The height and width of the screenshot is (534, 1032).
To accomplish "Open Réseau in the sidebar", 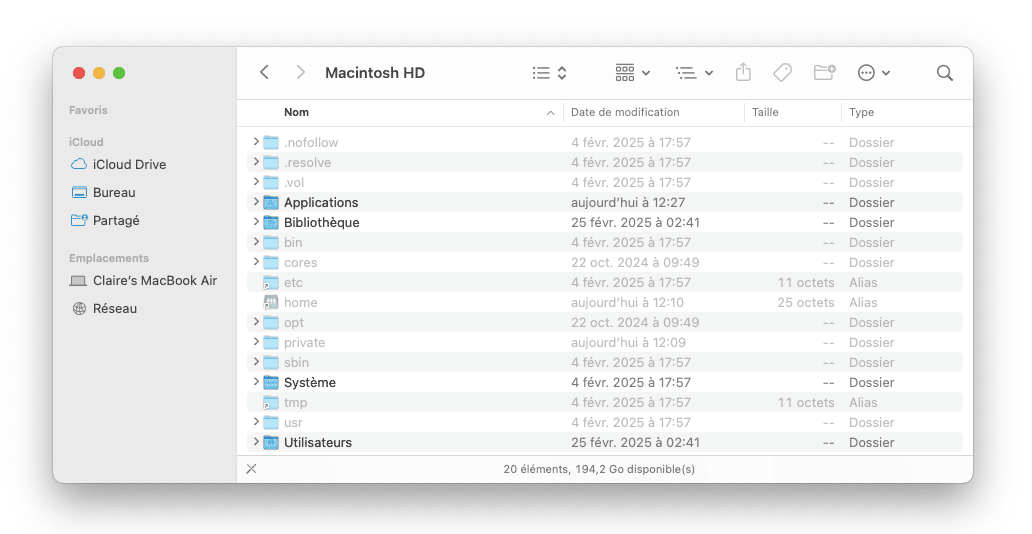I will point(105,308).
